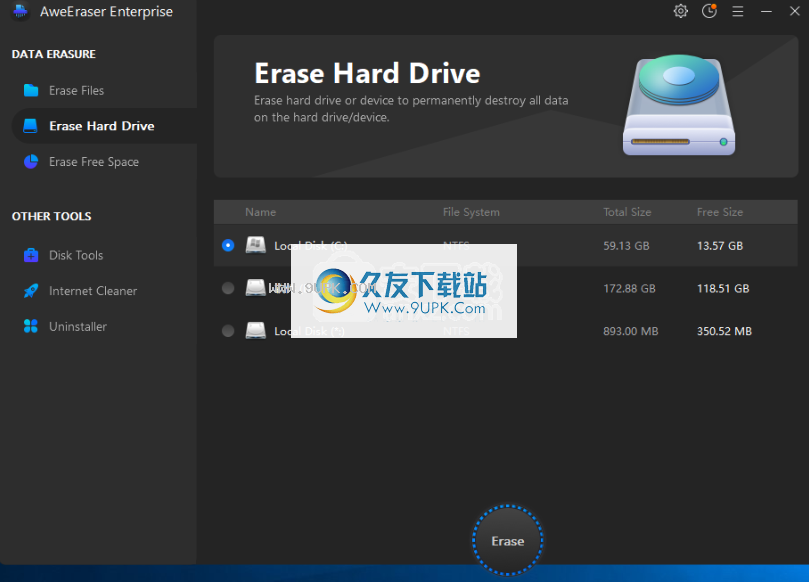
Task: Click the Local Disk (C:) drive icon
Action: click(x=255, y=245)
